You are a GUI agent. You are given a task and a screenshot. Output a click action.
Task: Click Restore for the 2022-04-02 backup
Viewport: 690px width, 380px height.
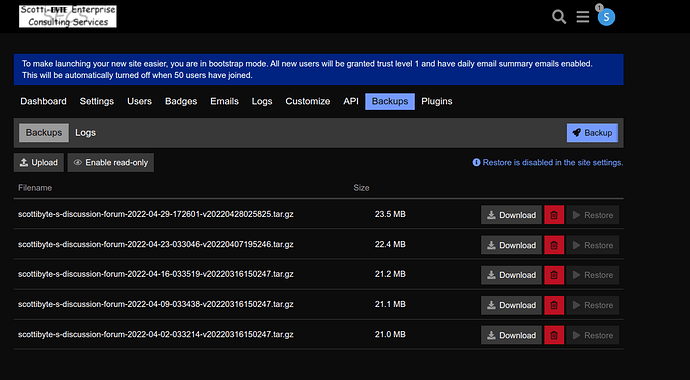[x=593, y=335]
